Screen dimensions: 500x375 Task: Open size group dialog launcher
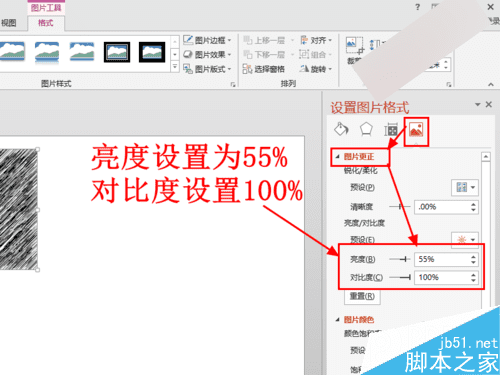(449, 84)
